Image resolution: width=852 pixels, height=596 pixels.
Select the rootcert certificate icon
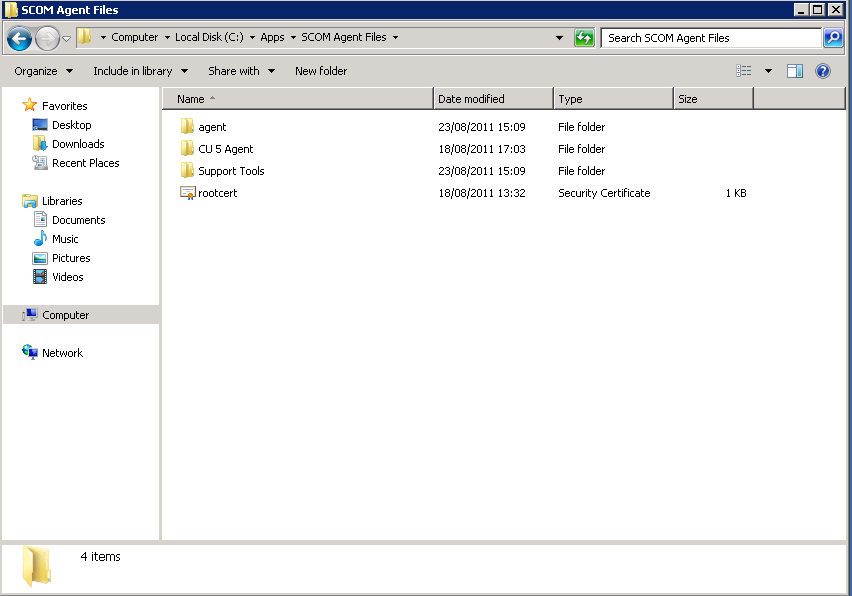[187, 193]
